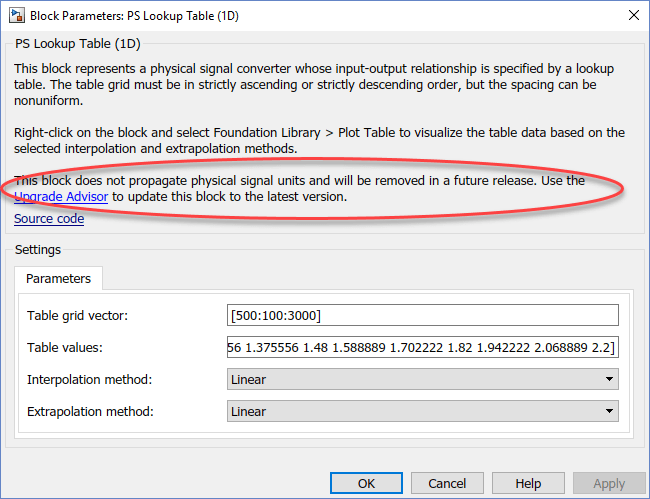Open the Upgrade Advisor link
The image size is (650, 499).
coord(61,197)
